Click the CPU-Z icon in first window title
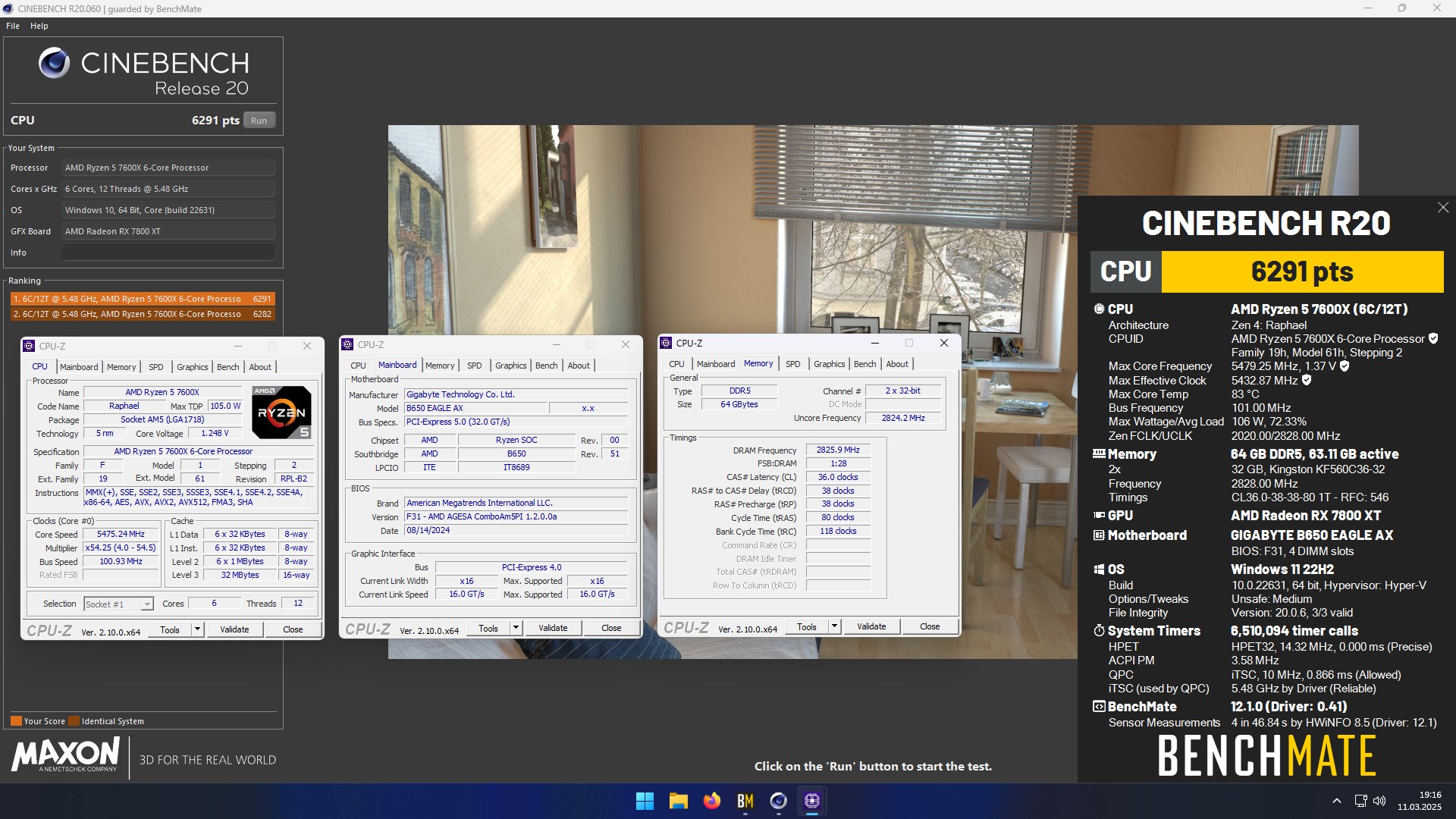The image size is (1456, 819). (29, 346)
